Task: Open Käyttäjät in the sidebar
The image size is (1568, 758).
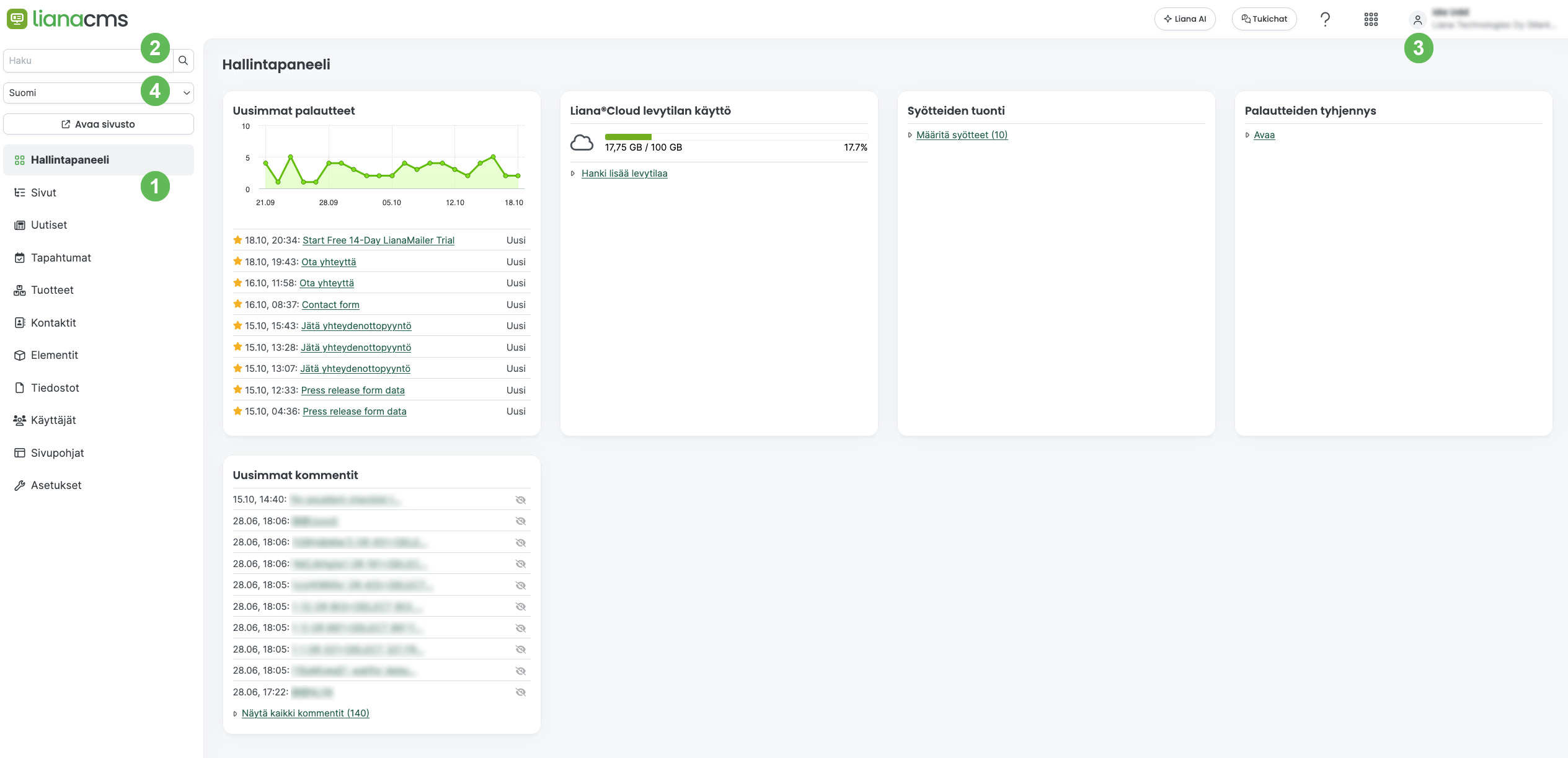Action: pyautogui.click(x=99, y=420)
